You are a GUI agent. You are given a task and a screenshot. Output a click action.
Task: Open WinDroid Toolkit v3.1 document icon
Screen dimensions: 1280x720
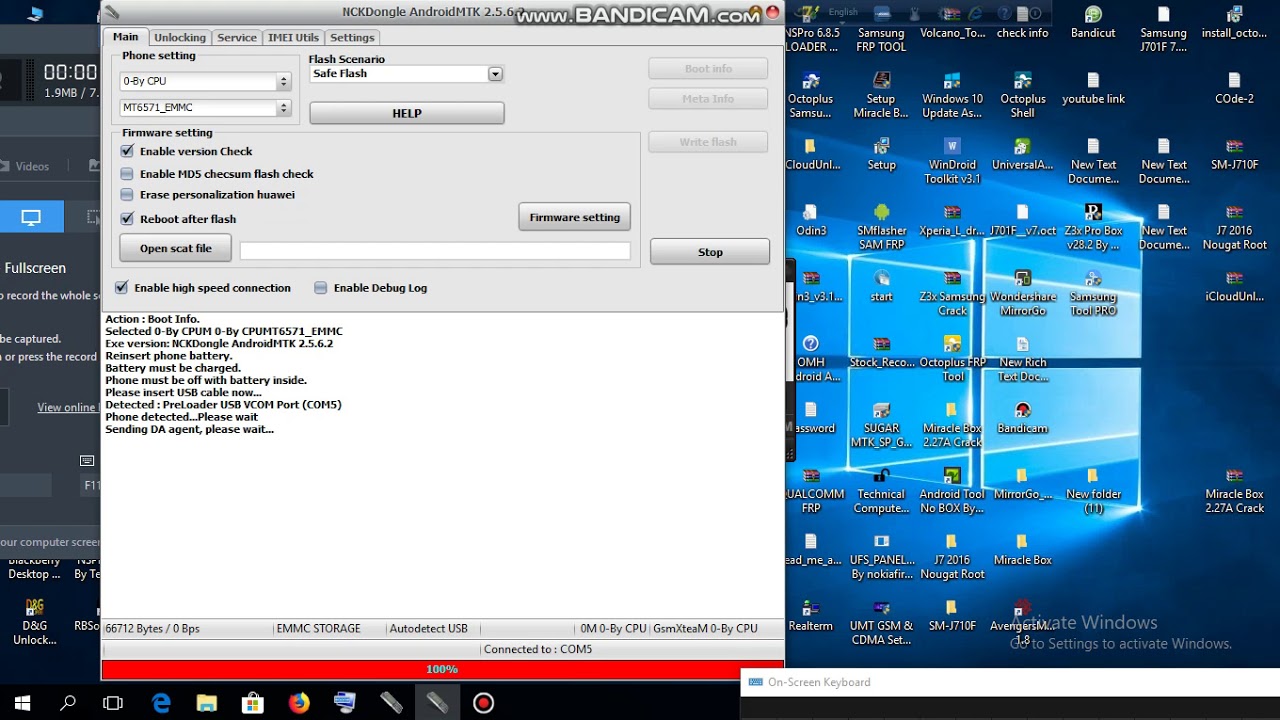click(952, 161)
